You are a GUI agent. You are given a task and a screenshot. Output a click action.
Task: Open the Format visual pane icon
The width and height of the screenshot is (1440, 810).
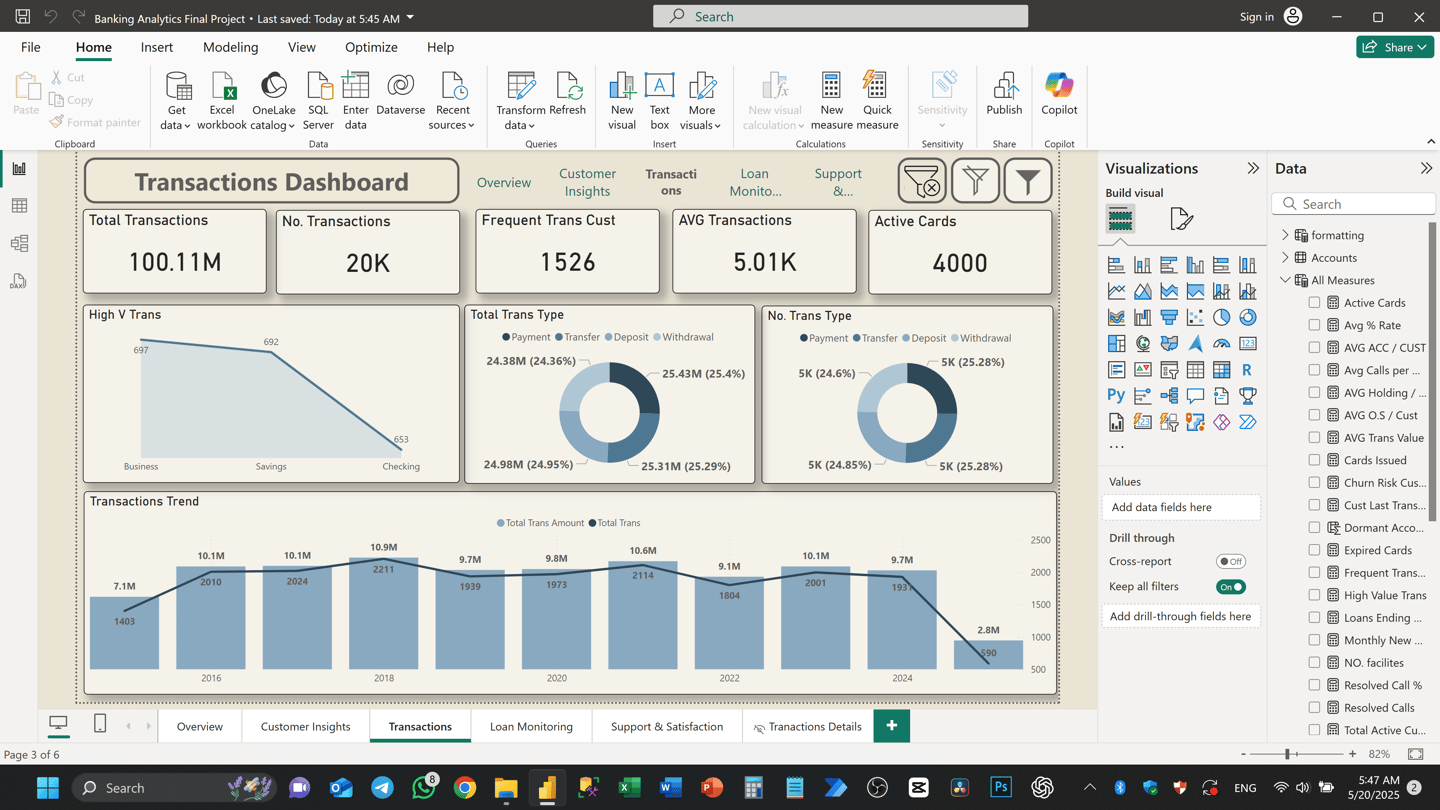click(1181, 219)
